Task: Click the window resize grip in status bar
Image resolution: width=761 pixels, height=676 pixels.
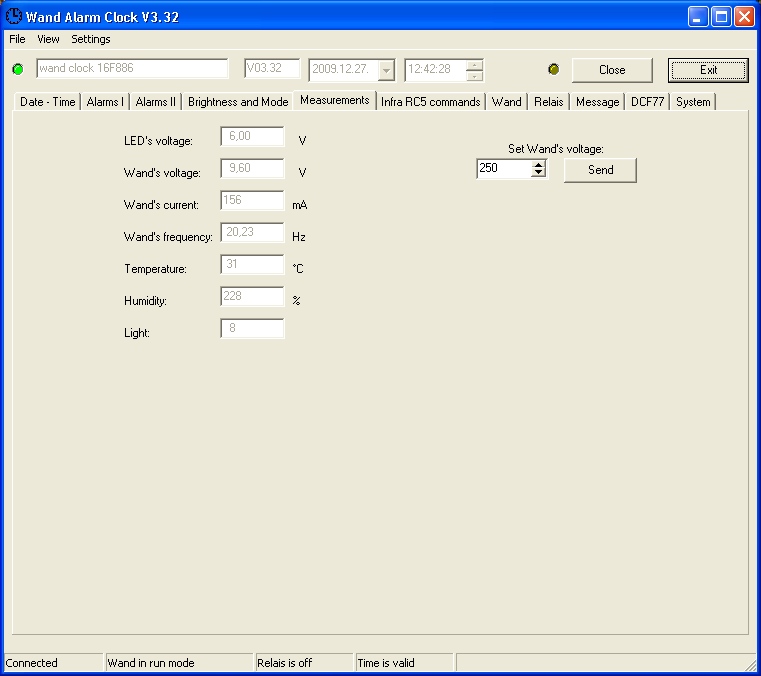Action: pyautogui.click(x=750, y=664)
